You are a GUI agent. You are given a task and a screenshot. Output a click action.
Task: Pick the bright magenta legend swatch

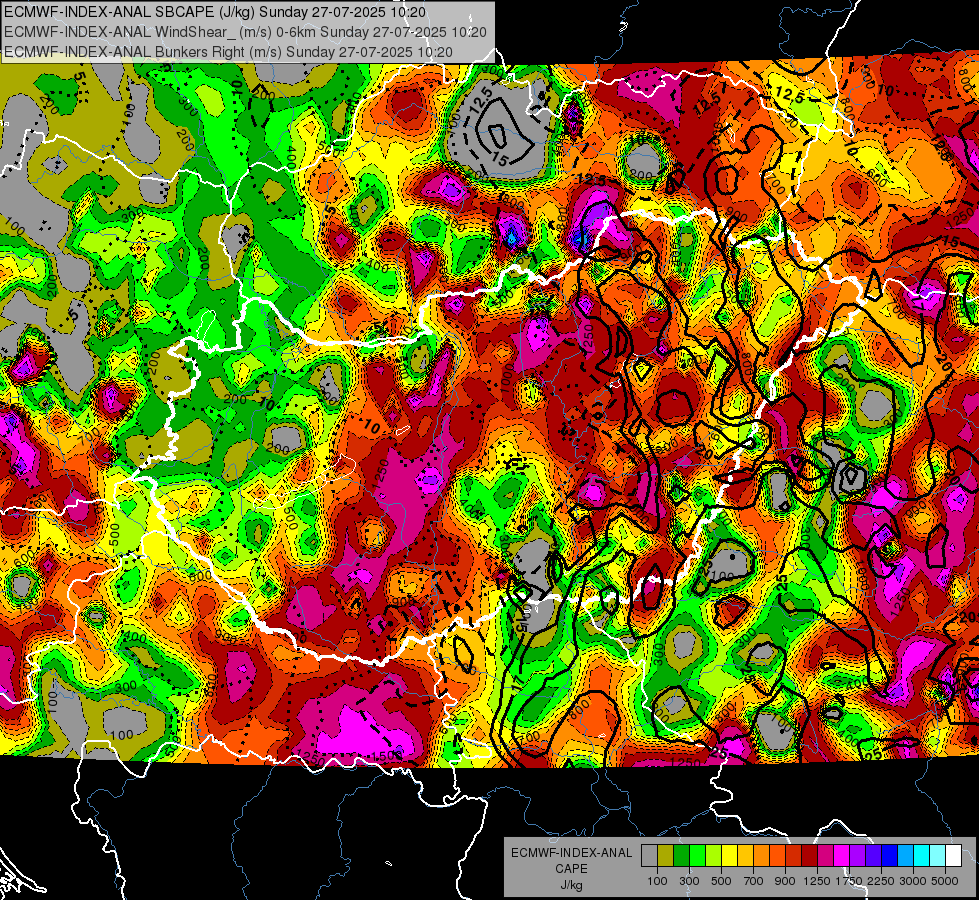click(842, 856)
